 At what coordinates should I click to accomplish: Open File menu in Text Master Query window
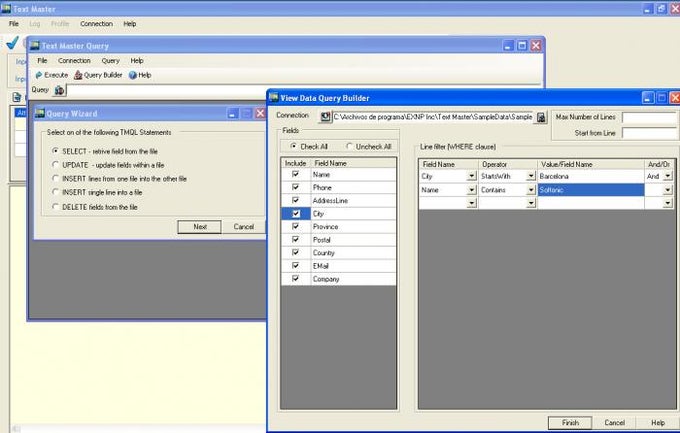click(42, 61)
